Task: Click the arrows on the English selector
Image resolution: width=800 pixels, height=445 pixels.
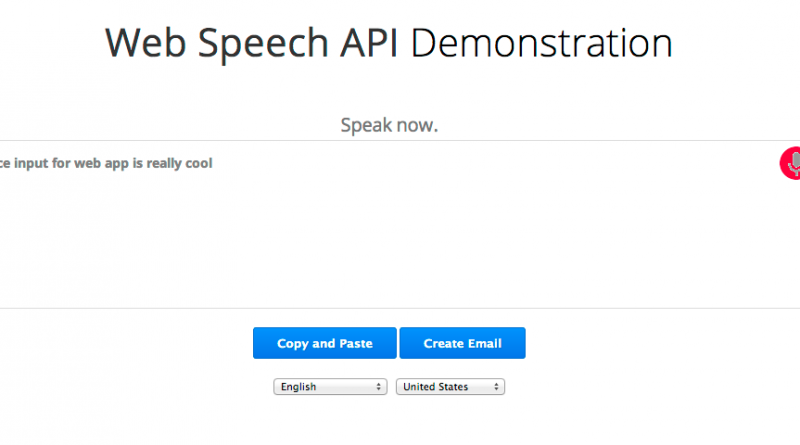Action: pyautogui.click(x=379, y=386)
